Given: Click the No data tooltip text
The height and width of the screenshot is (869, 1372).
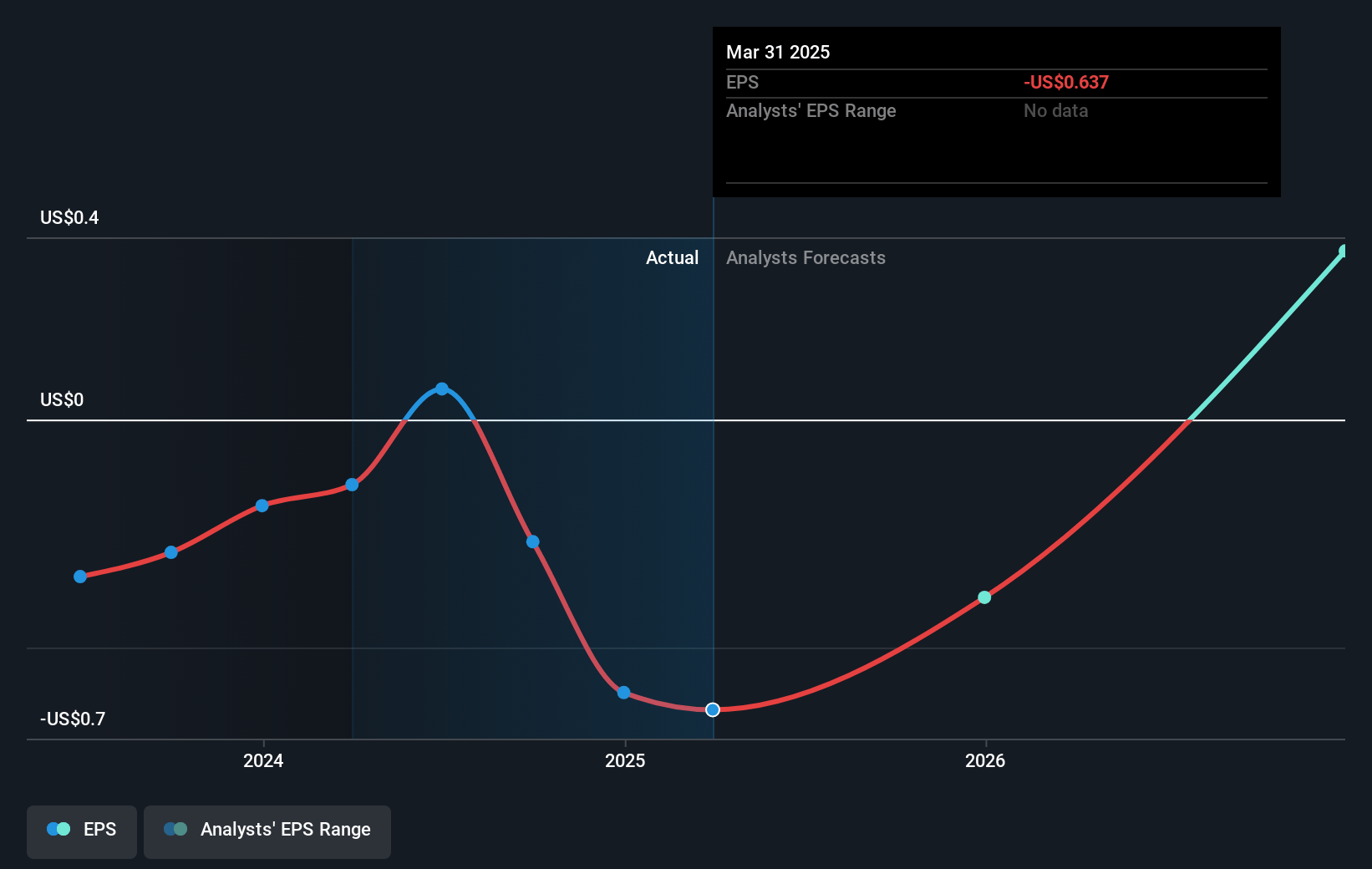Looking at the screenshot, I should [x=1056, y=110].
